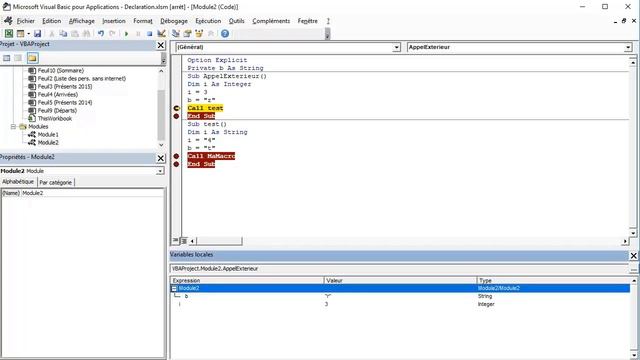This screenshot has height=360, width=640.
Task: Open the Fichier menu
Action: (x=26, y=21)
